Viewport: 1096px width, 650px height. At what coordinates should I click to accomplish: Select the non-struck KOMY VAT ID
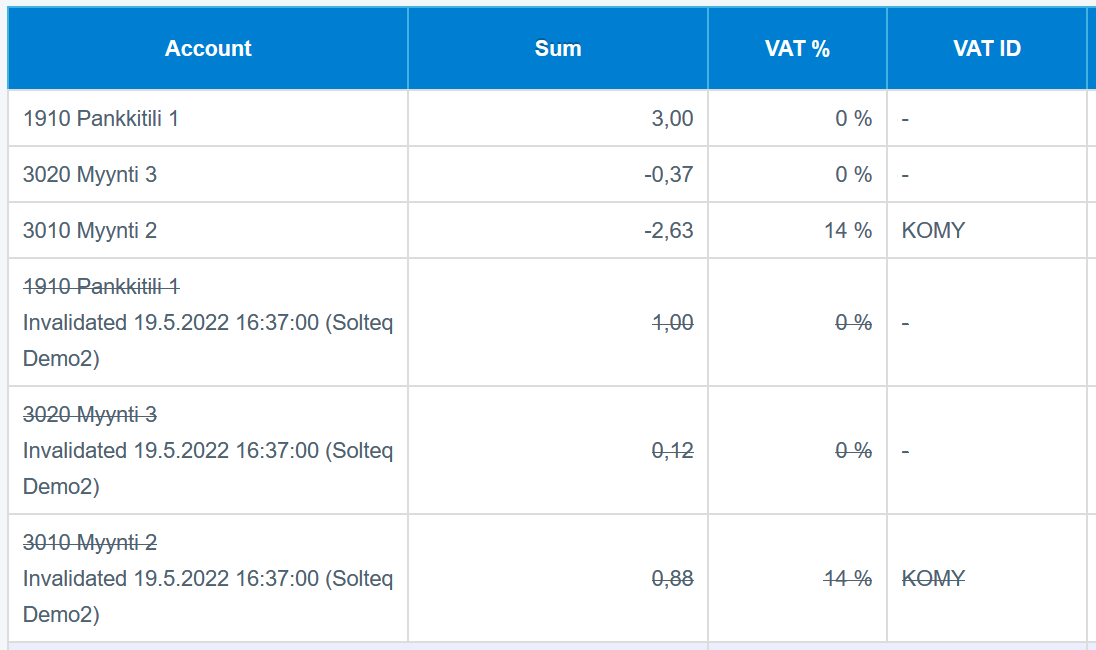933,231
